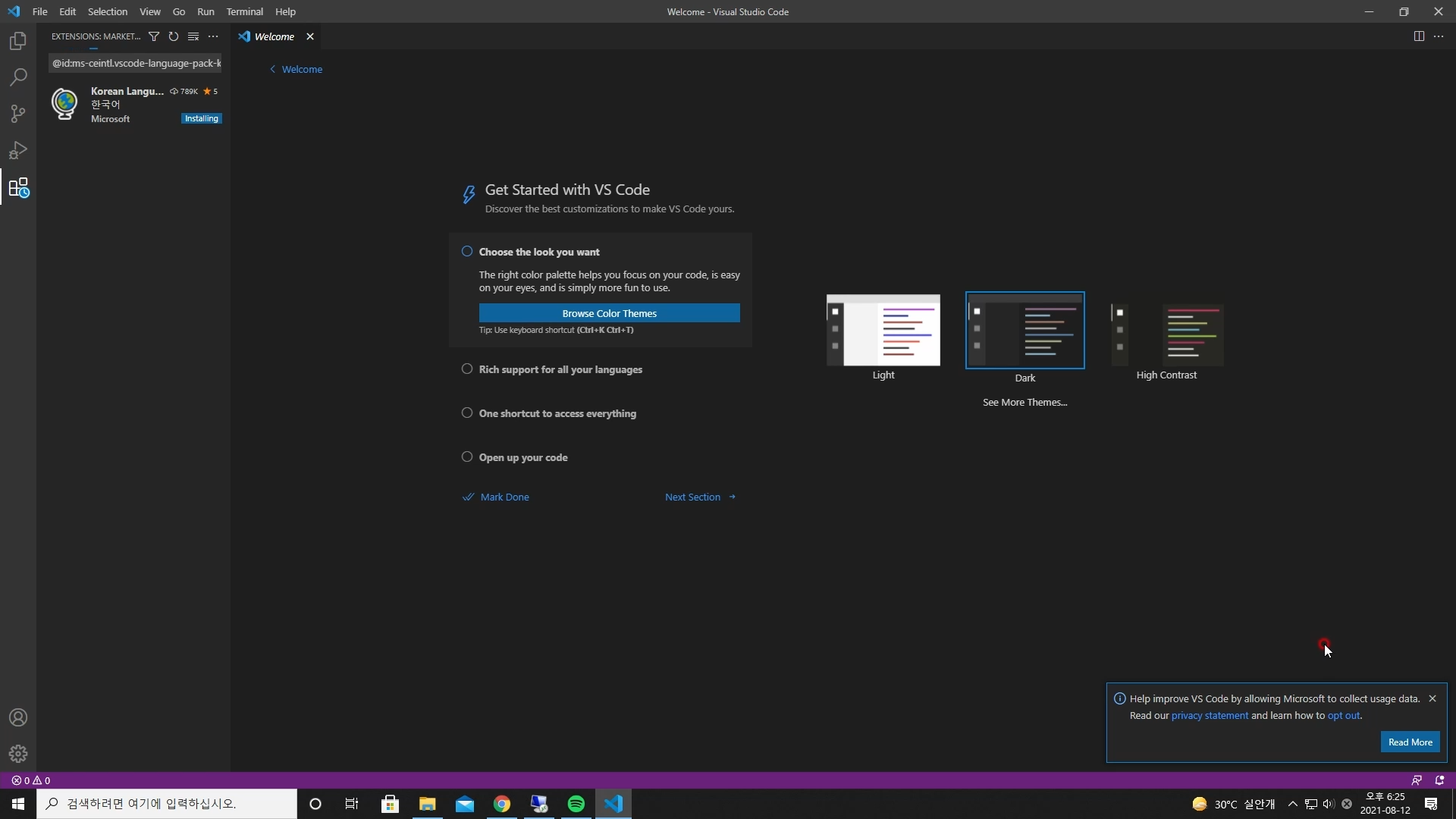
Task: Click the 'See More Themes...' link
Action: 1025,402
